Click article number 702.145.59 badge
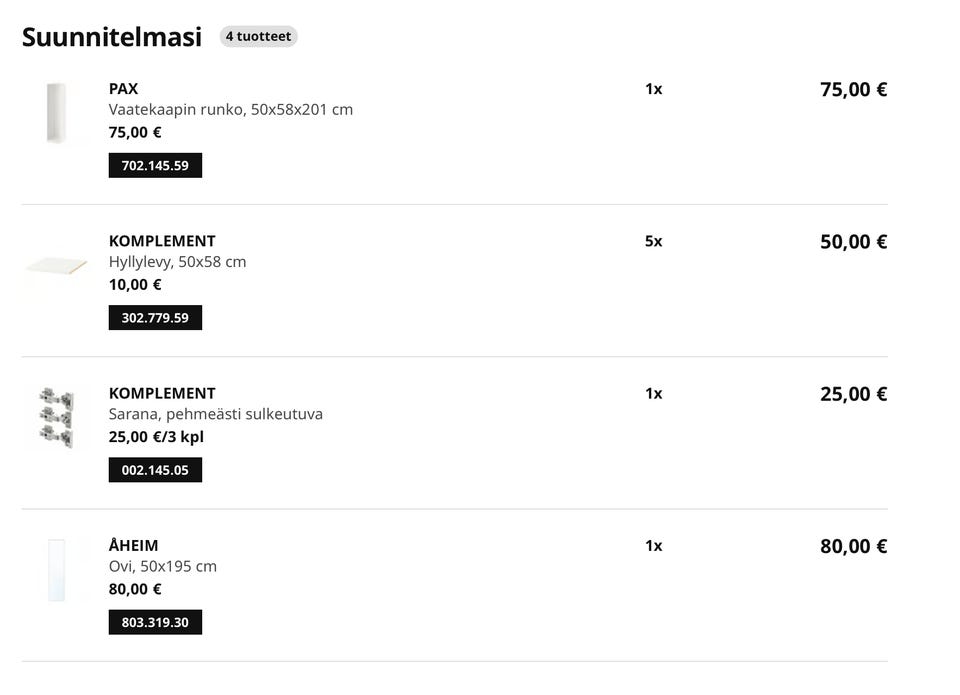 155,166
